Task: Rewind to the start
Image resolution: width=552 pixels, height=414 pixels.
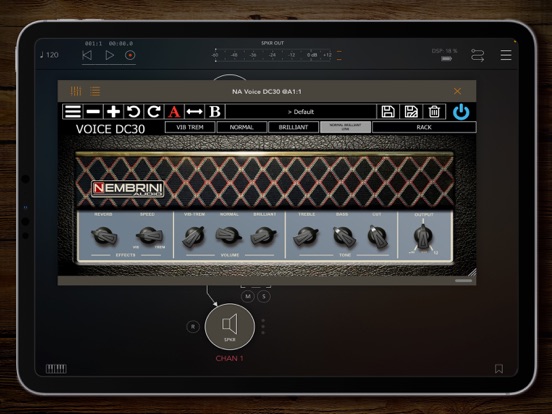Action: tap(87, 55)
